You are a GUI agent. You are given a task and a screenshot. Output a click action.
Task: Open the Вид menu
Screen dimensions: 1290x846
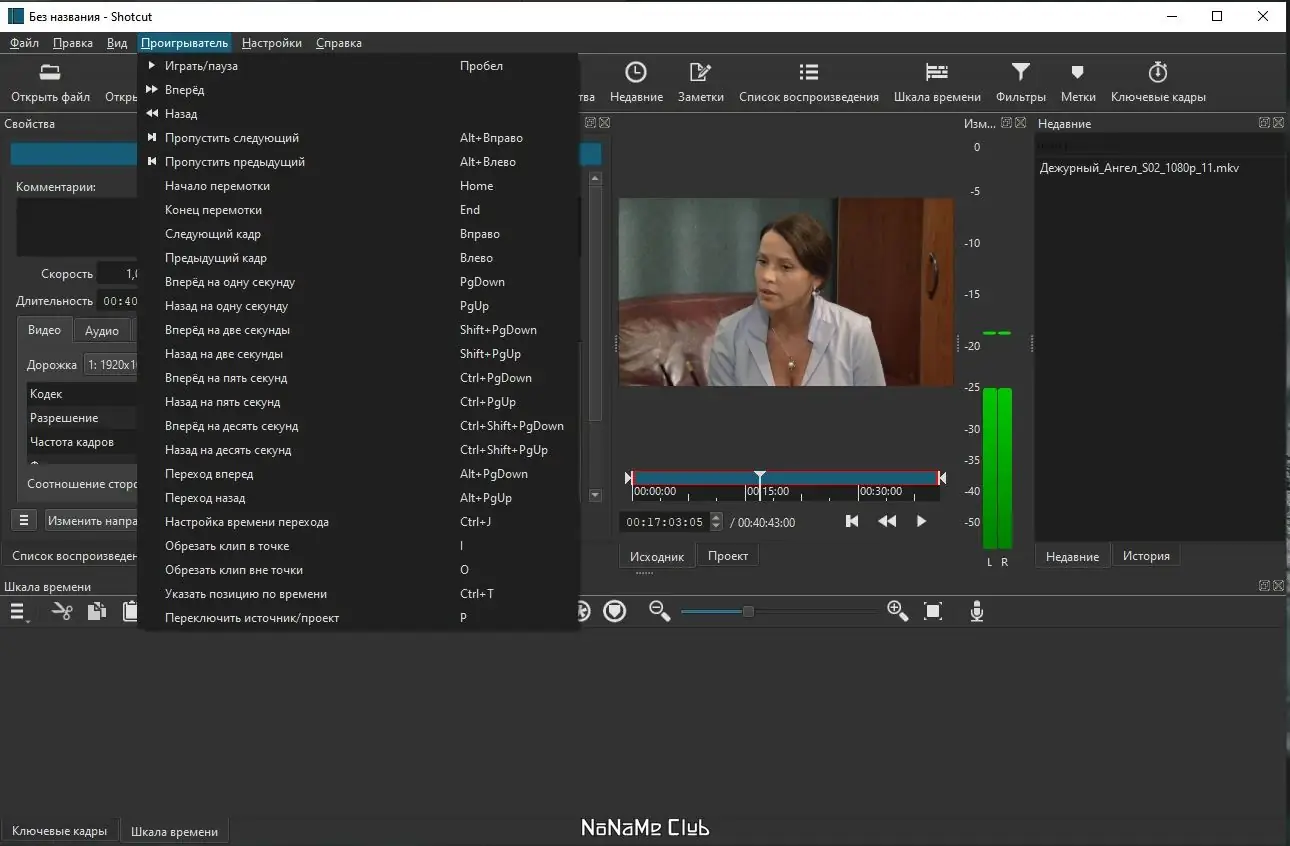click(x=117, y=43)
